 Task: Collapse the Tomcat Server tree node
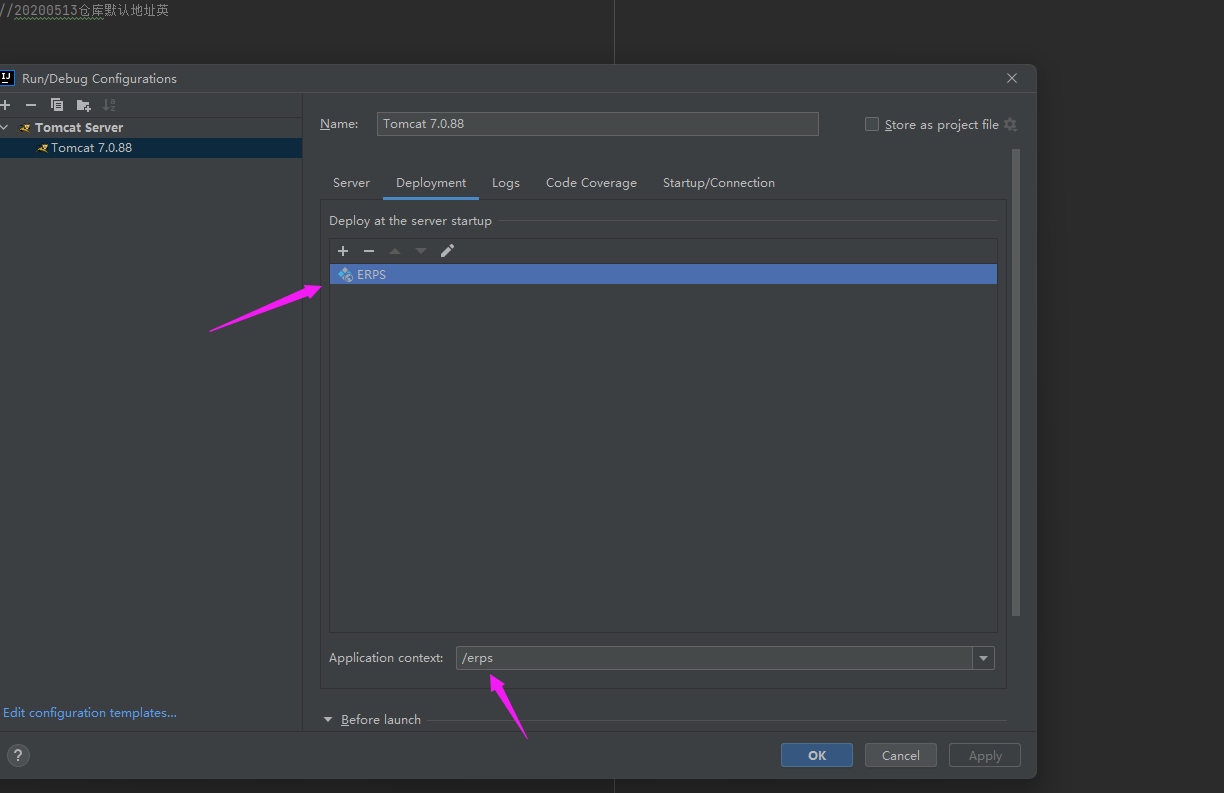pos(5,128)
